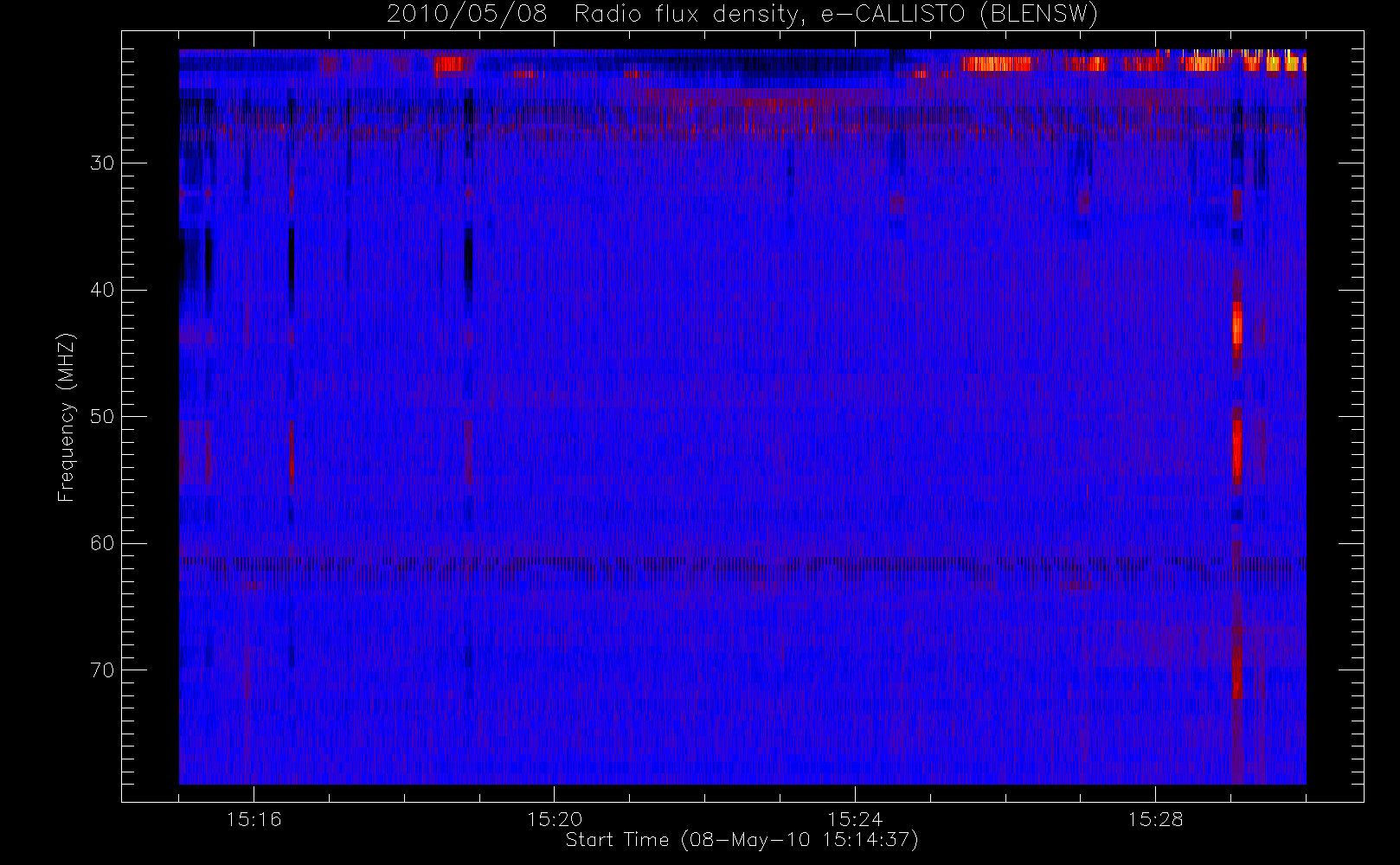Click the 30 frequency tick label
The width and height of the screenshot is (1400, 865).
102,163
